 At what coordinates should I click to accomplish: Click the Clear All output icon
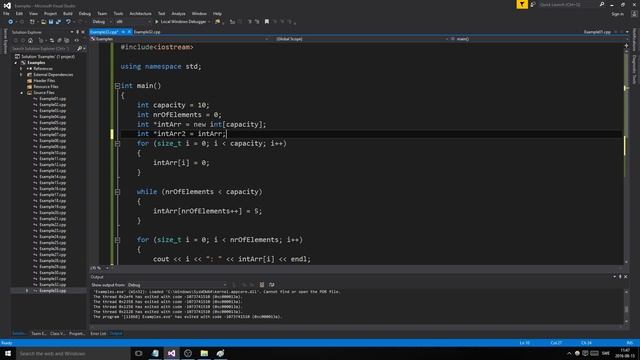[x=262, y=285]
